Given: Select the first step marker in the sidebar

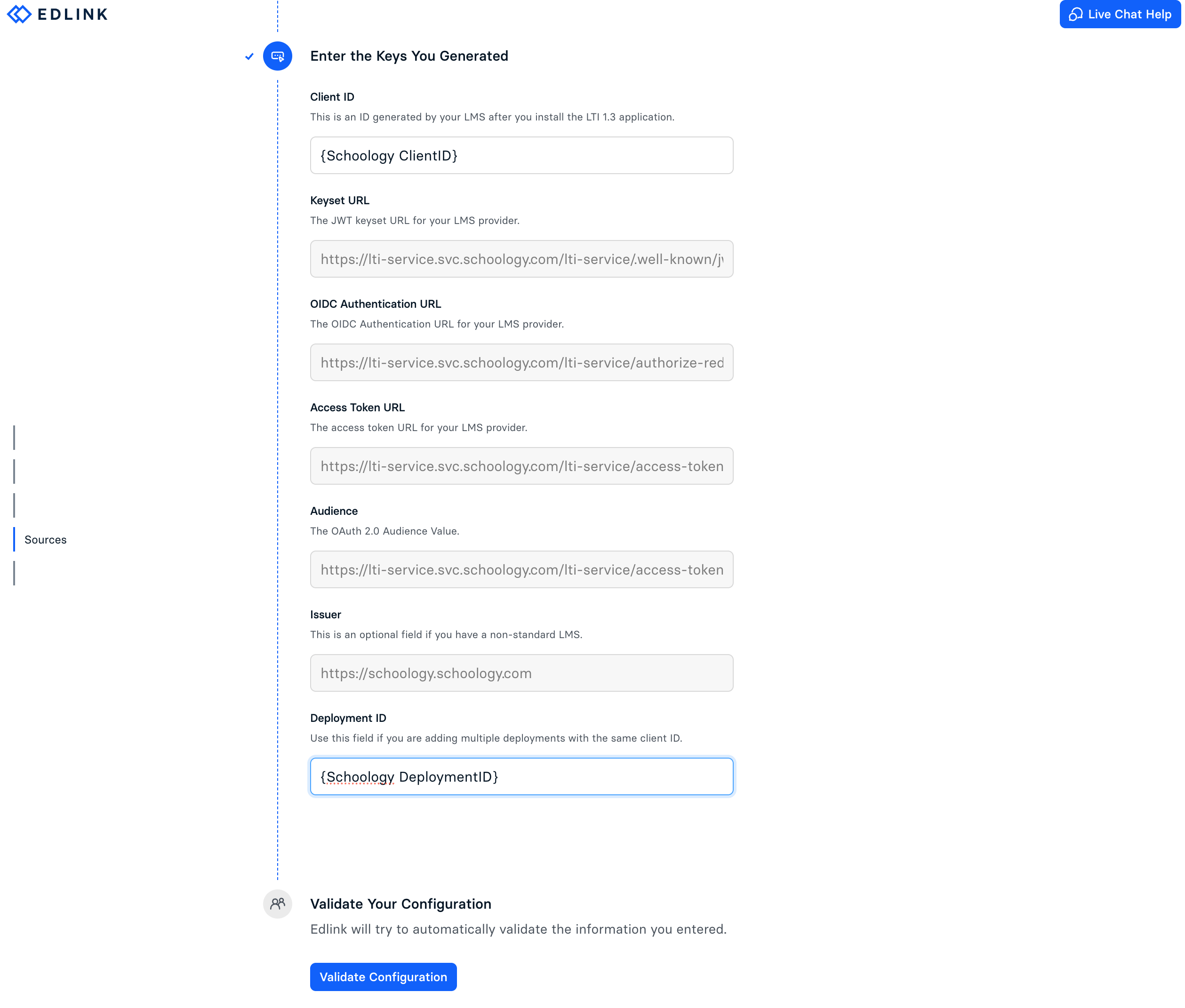Looking at the screenshot, I should click(14, 437).
